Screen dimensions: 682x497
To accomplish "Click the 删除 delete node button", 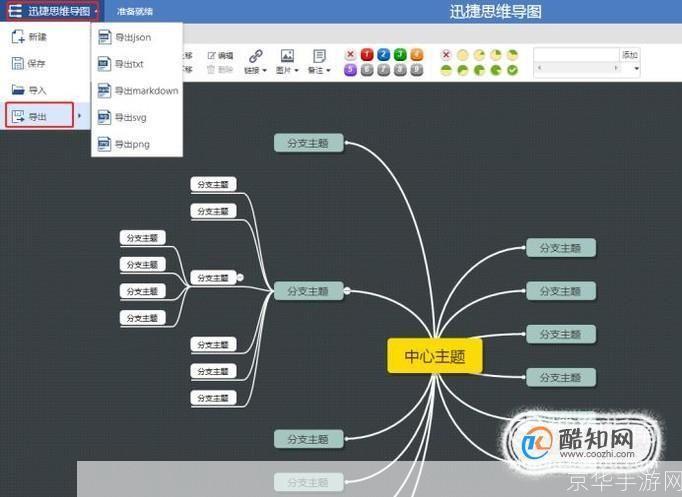I will [x=221, y=70].
